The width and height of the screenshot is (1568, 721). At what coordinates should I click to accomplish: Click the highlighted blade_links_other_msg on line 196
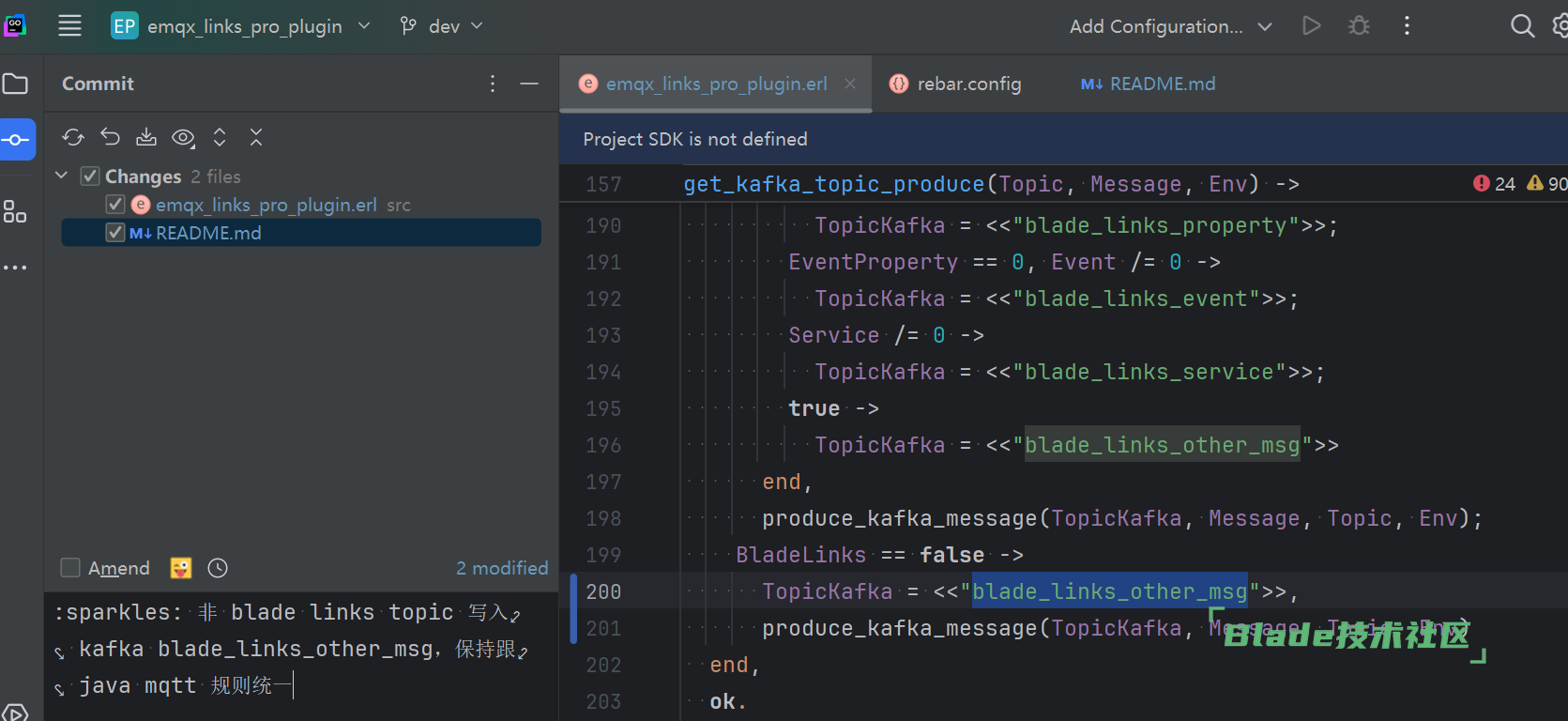click(1162, 445)
